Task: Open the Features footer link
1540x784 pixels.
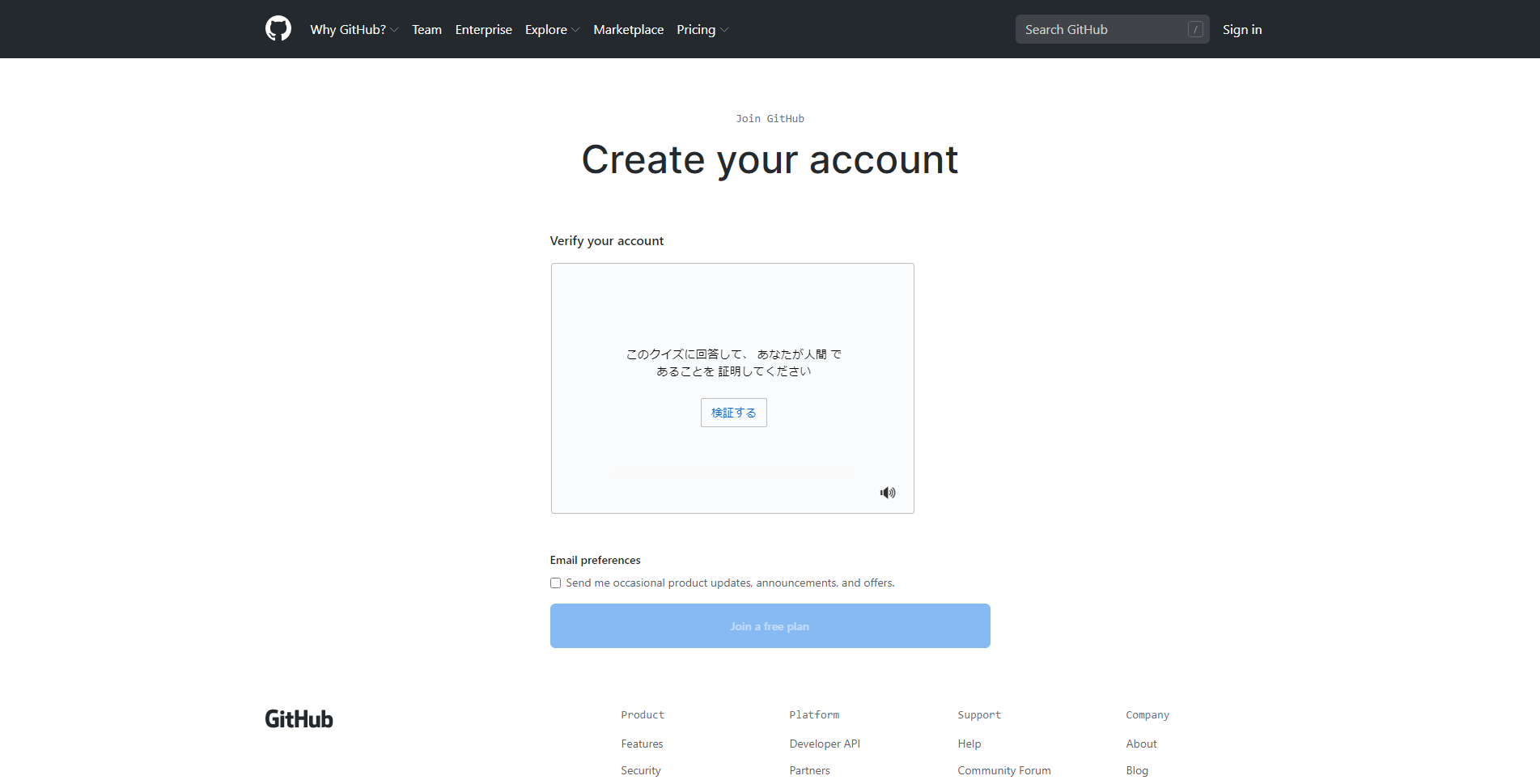Action: tap(642, 744)
